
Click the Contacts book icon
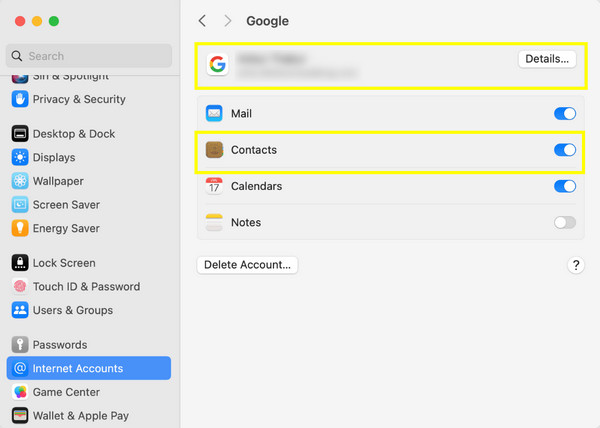click(x=214, y=150)
